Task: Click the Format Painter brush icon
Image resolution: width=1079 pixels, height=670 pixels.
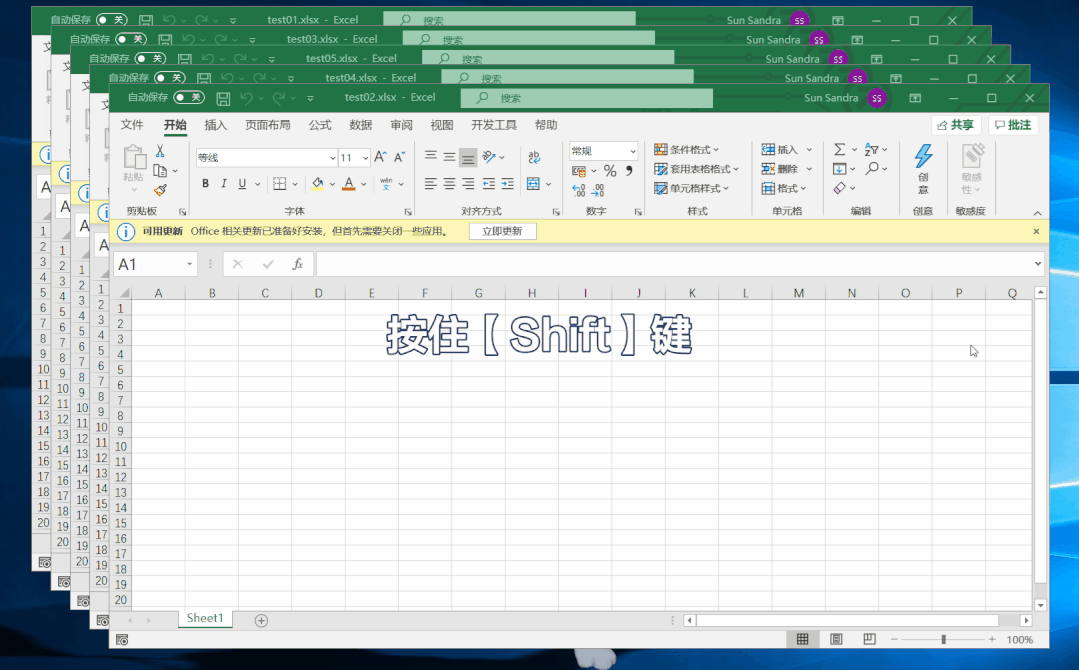Action: pos(160,190)
